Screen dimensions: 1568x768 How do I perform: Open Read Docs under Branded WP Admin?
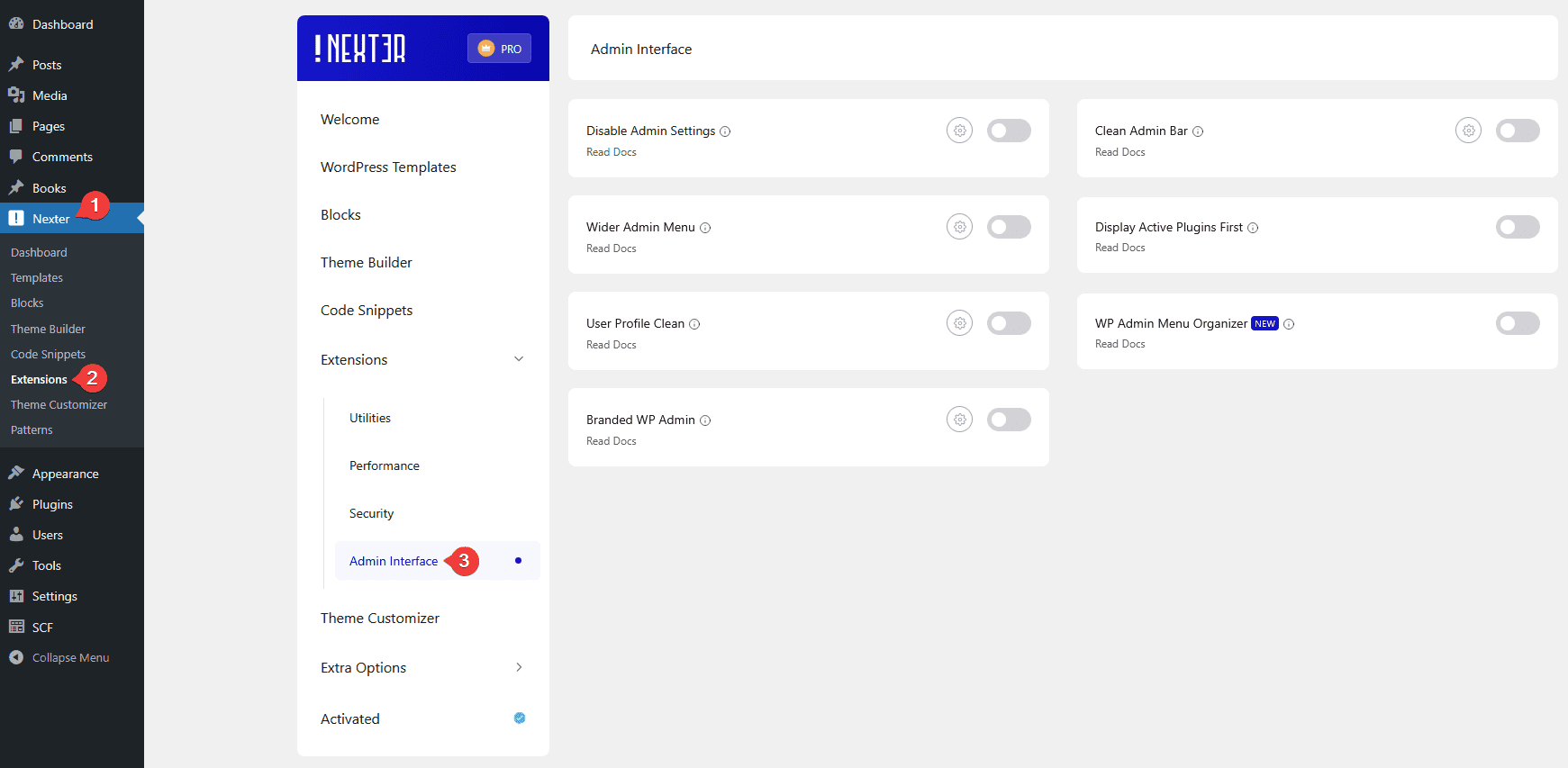pyautogui.click(x=612, y=441)
